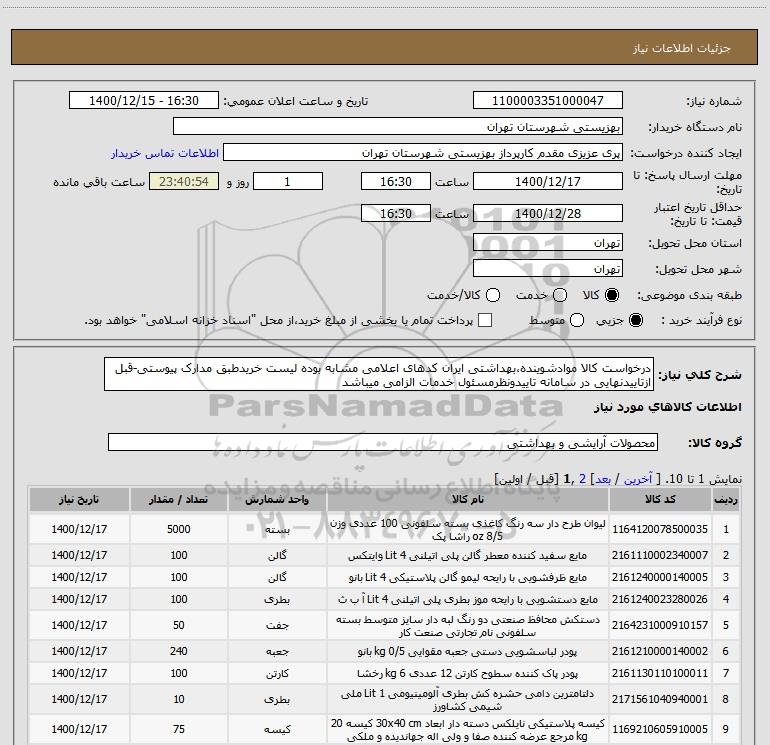Select the کالا/خدمت radio button
The width and height of the screenshot is (770, 745).
[x=493, y=295]
